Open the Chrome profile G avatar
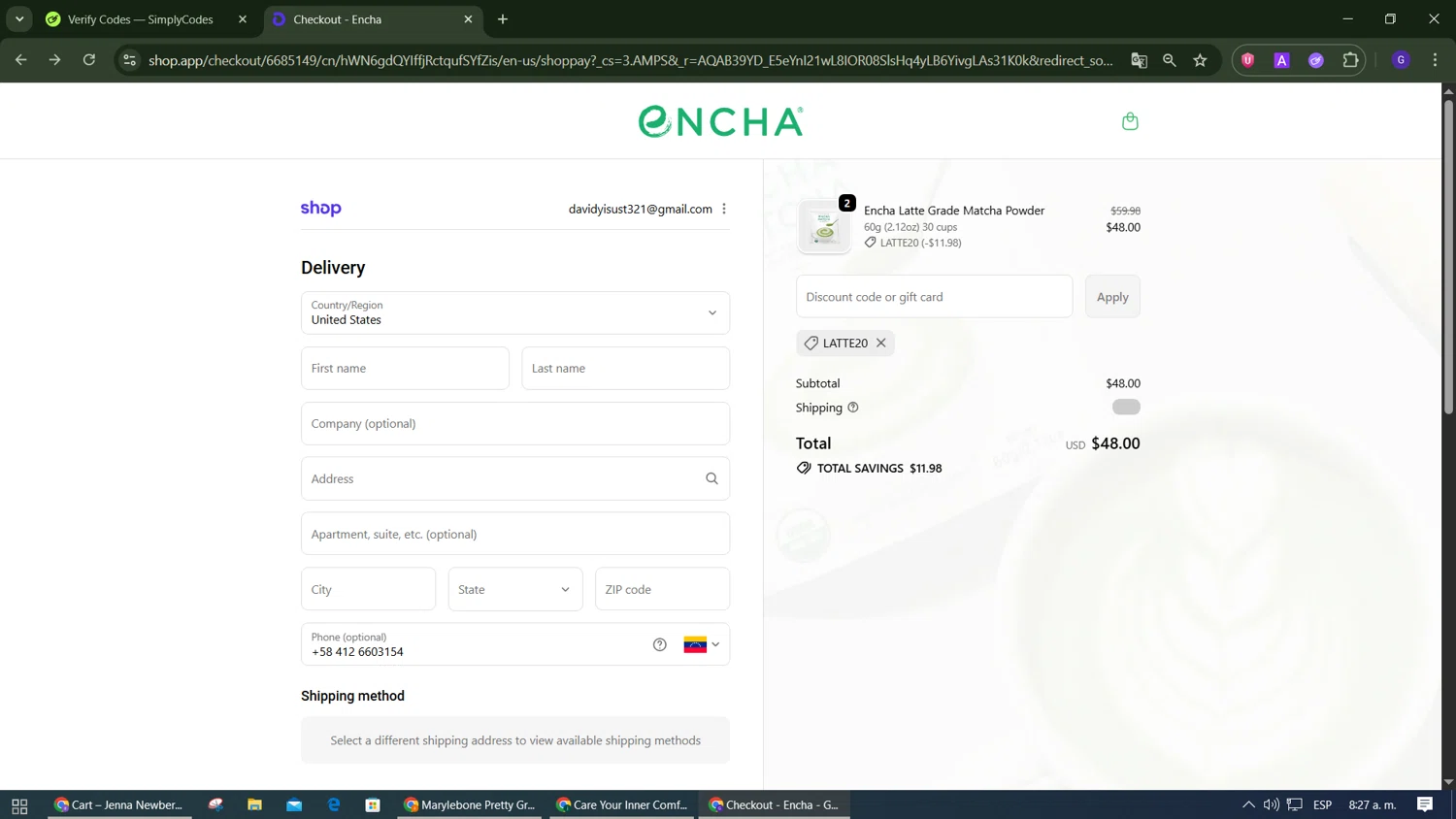1456x819 pixels. pos(1401,60)
